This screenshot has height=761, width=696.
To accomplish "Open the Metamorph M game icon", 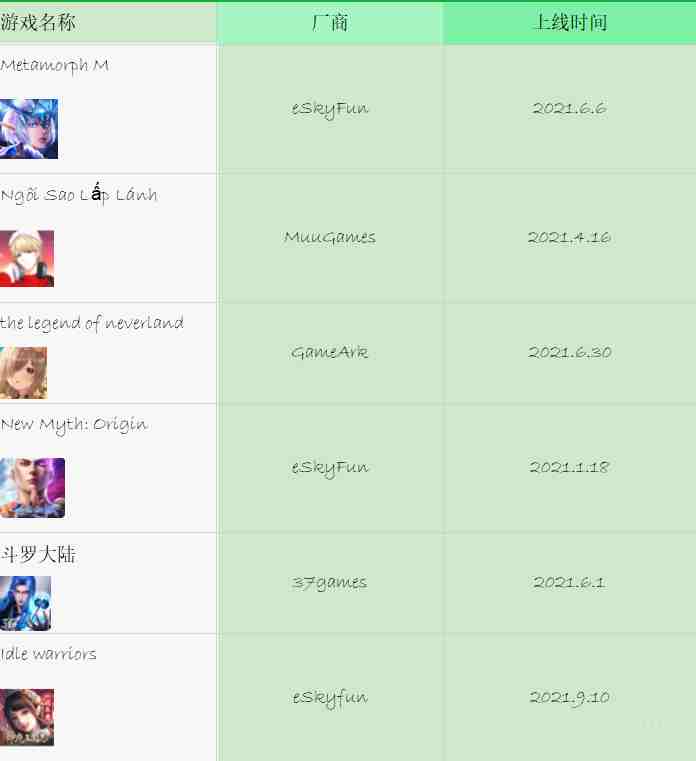I will [29, 129].
